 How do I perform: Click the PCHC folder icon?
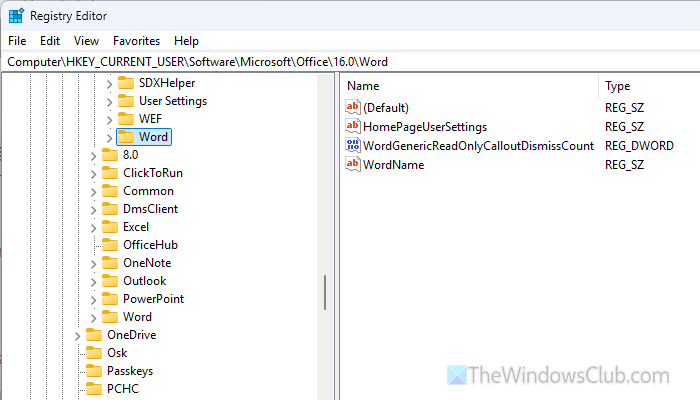(94, 388)
